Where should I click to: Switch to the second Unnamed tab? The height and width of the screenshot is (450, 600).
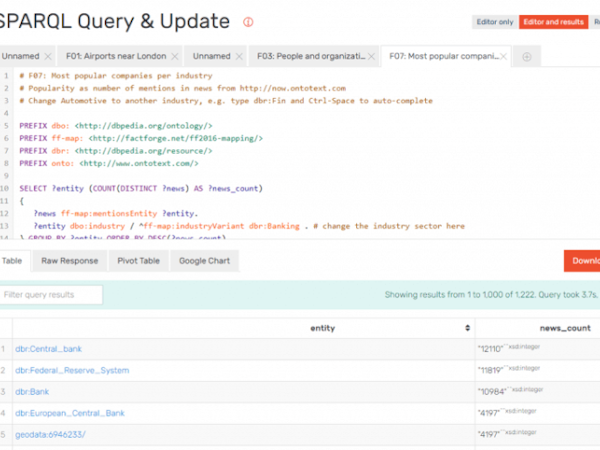(212, 56)
